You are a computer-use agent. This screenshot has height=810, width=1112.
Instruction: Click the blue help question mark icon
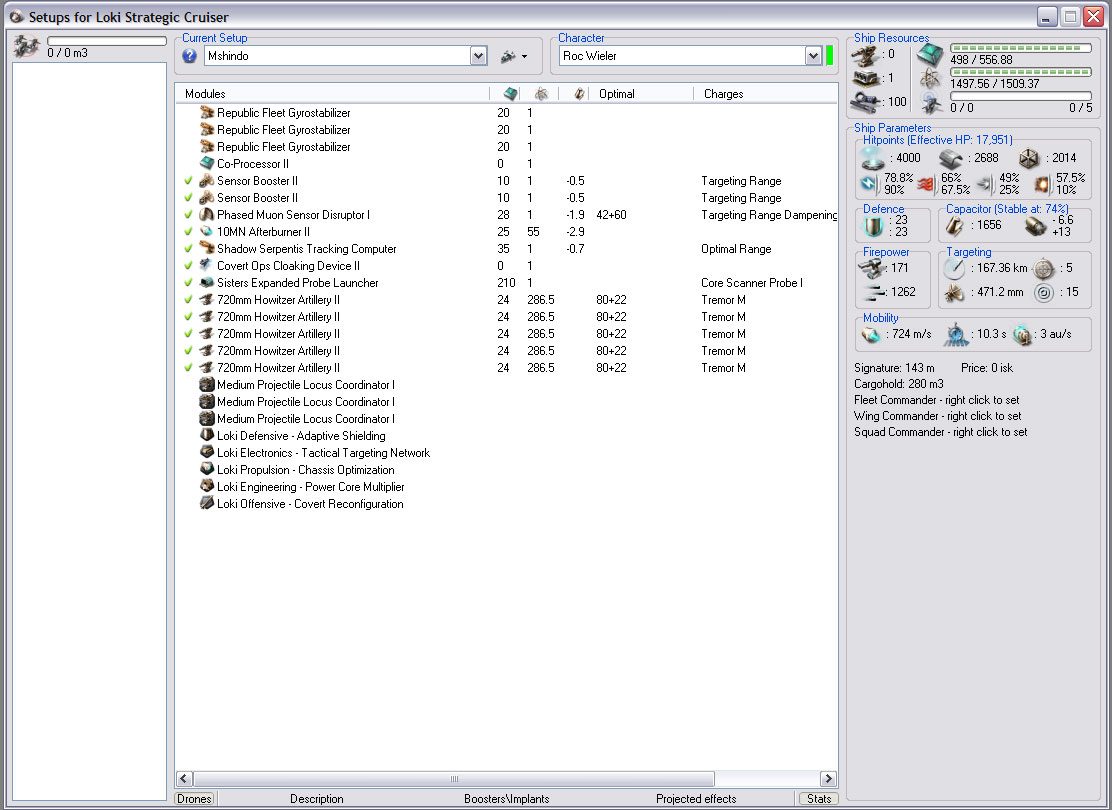190,56
